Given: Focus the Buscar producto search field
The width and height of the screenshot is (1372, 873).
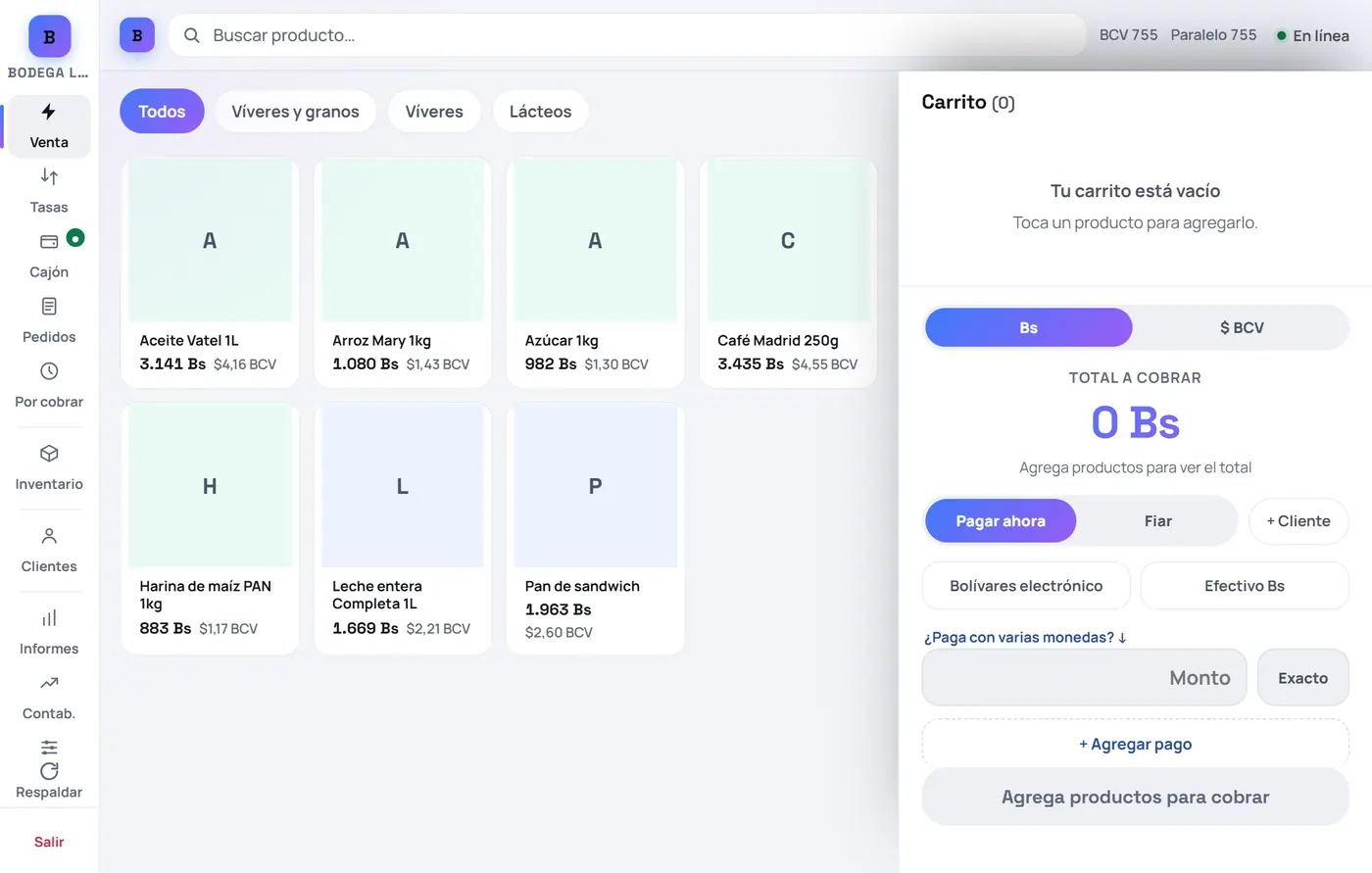Looking at the screenshot, I should click(627, 35).
